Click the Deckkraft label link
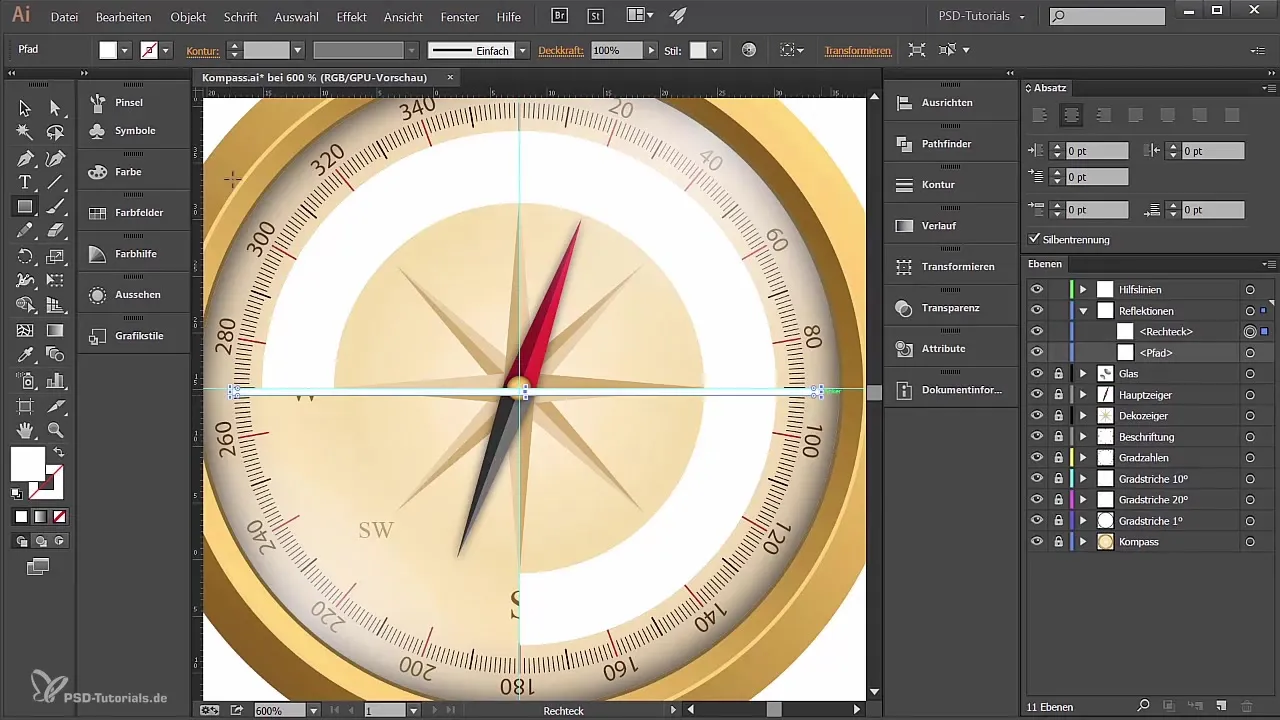The image size is (1280, 720). pyautogui.click(x=562, y=50)
